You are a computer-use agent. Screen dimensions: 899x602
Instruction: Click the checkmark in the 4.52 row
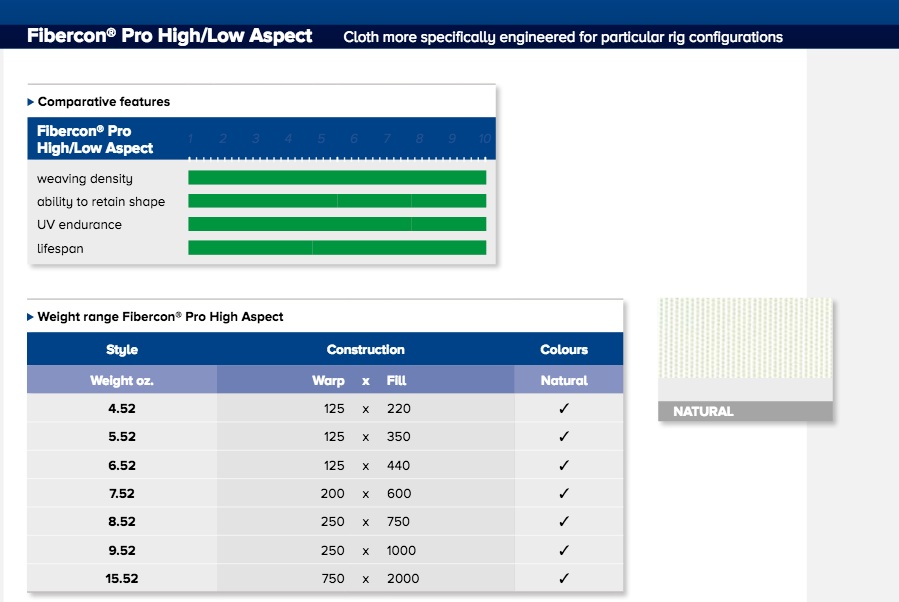pyautogui.click(x=564, y=408)
